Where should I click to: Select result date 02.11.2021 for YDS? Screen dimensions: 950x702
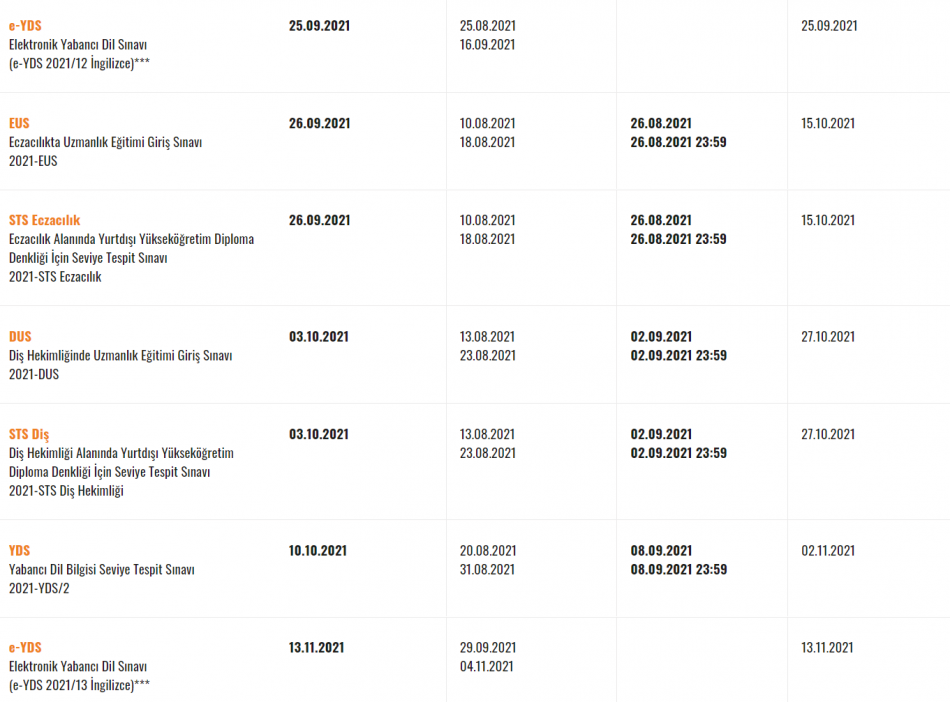click(828, 551)
